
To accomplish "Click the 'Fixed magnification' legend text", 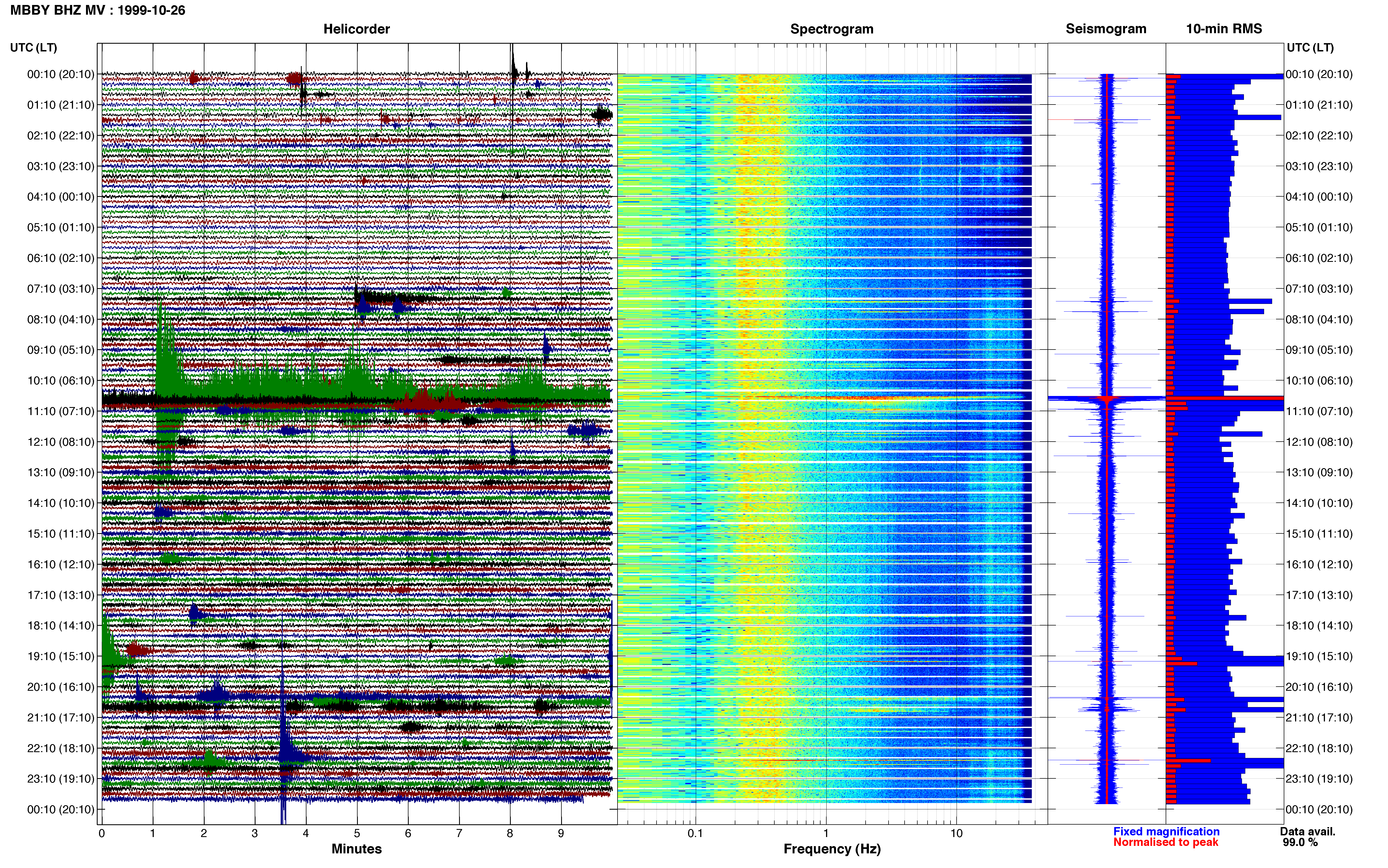I will [x=1166, y=831].
